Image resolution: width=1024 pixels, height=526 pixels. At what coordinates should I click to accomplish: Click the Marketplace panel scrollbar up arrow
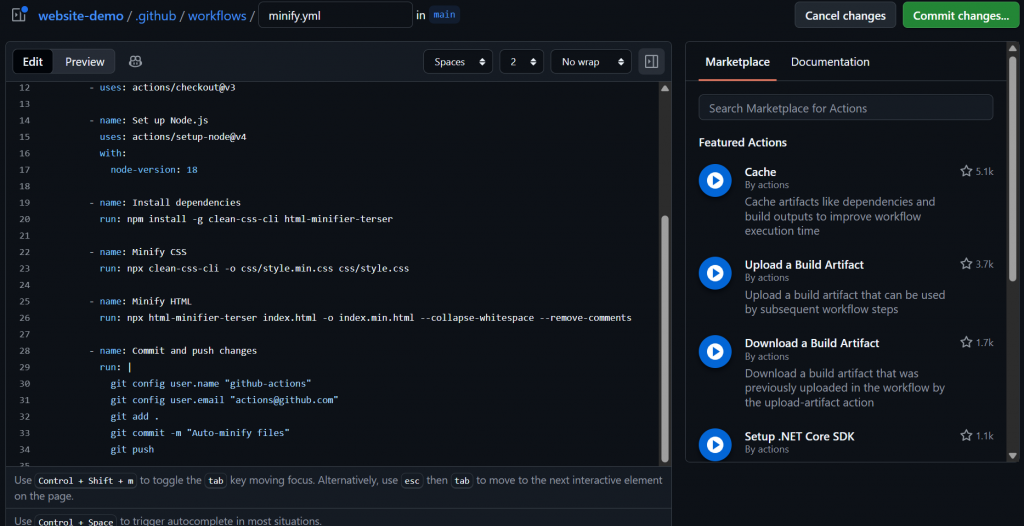[x=1013, y=48]
